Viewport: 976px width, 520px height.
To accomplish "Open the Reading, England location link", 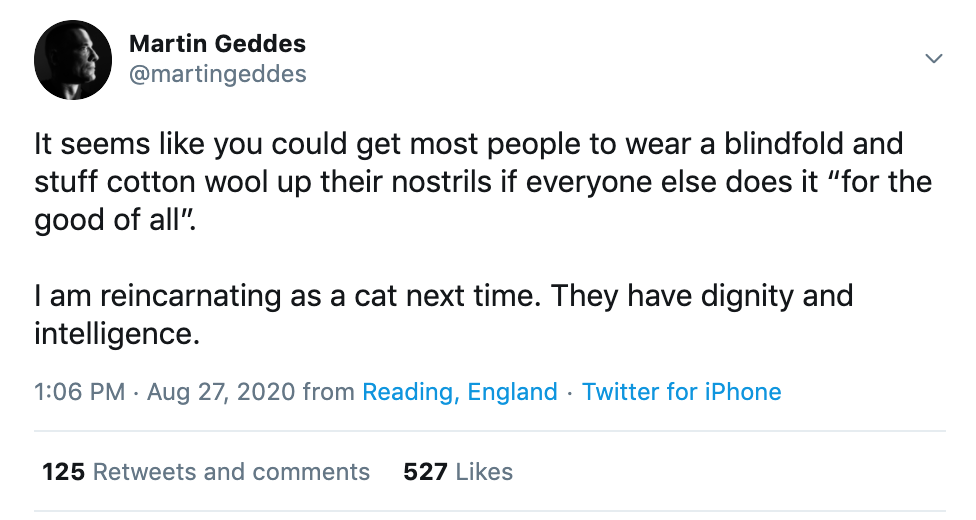I will tap(459, 392).
